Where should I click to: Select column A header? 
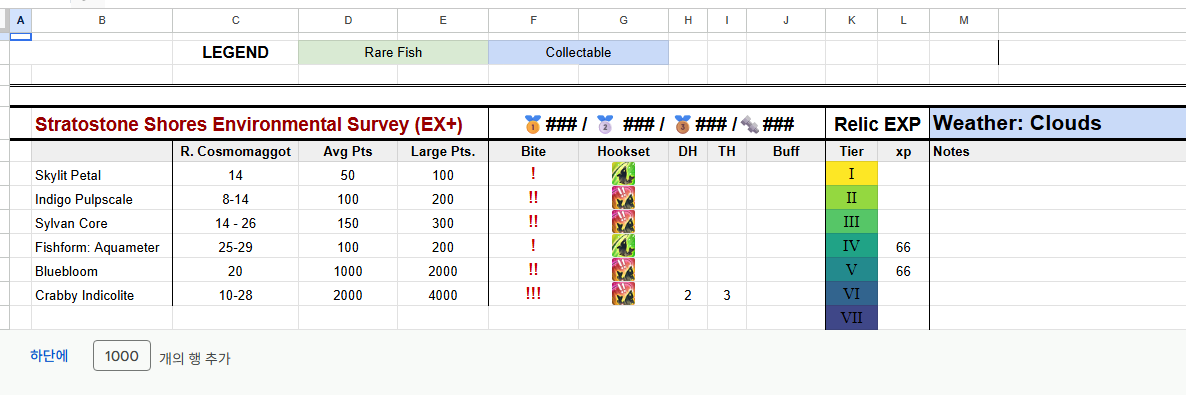click(x=20, y=20)
